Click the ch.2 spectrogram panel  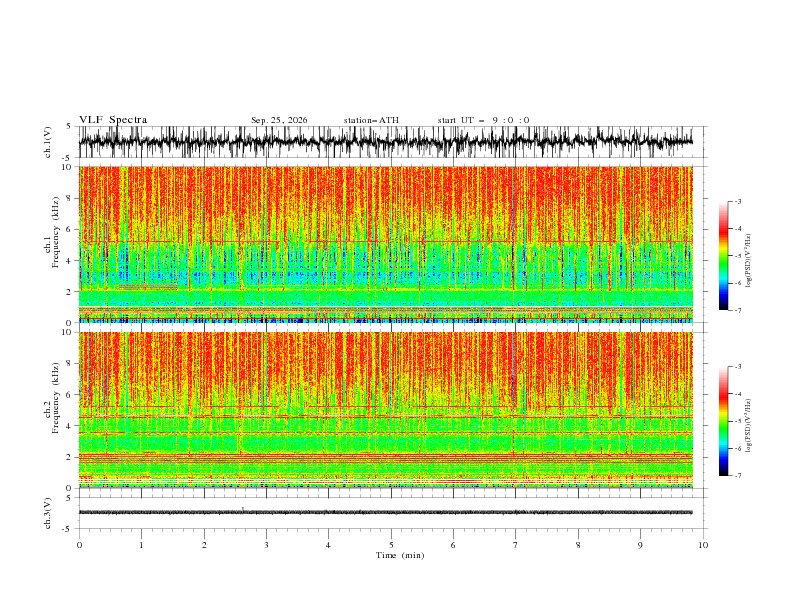(386, 410)
